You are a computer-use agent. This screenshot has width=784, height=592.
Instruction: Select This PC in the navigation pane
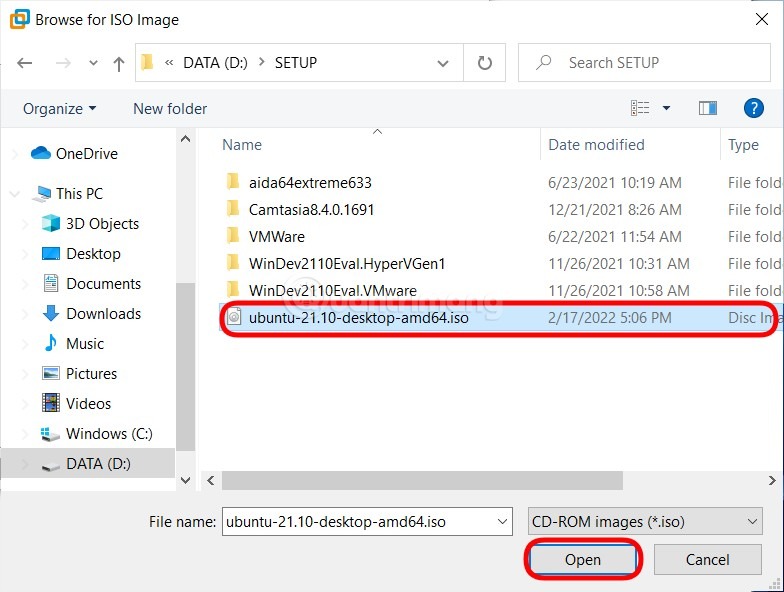point(79,194)
